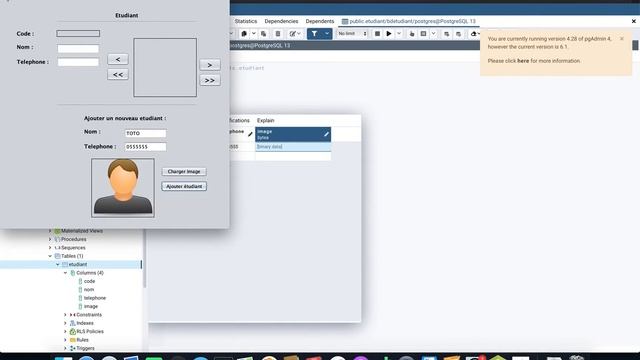
Task: Open the Execute options dropdown arrow
Action: 399,34
